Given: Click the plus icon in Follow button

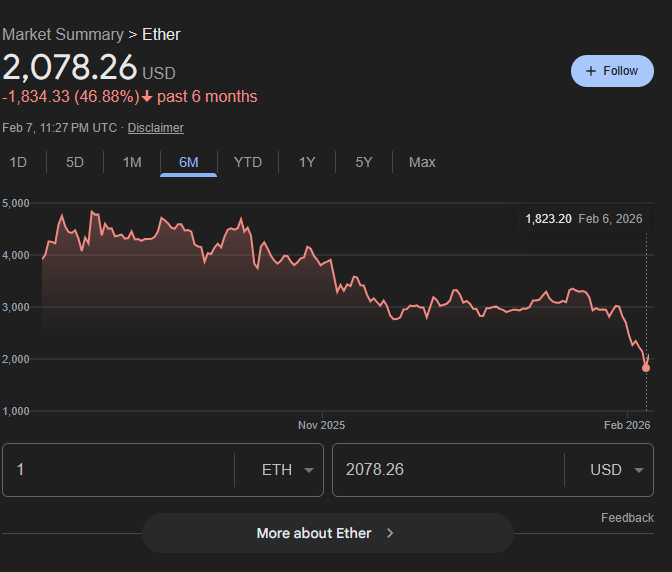Looking at the screenshot, I should click(591, 71).
